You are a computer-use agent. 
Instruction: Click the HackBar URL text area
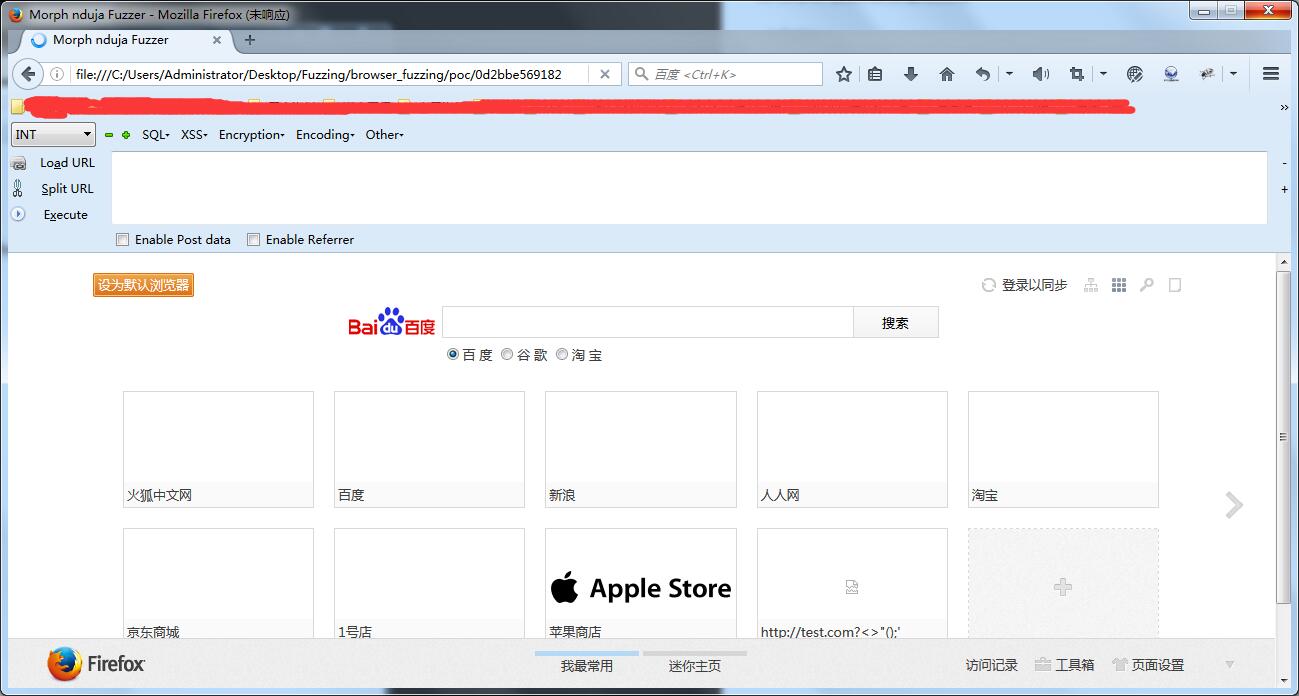[x=689, y=188]
